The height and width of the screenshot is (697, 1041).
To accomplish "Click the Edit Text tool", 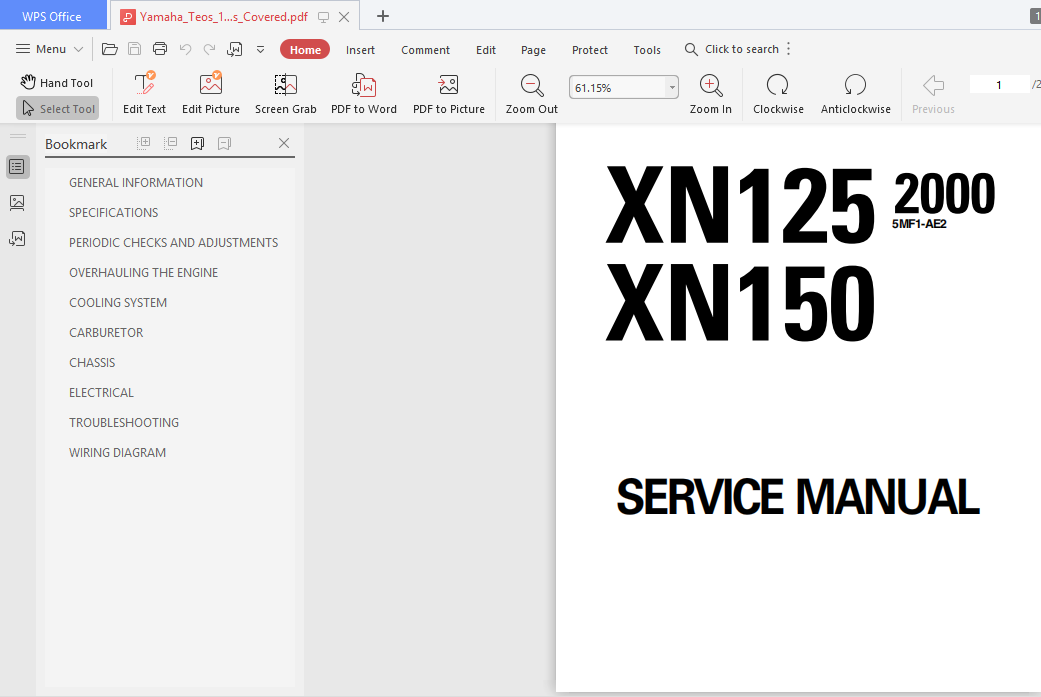I will tap(144, 94).
